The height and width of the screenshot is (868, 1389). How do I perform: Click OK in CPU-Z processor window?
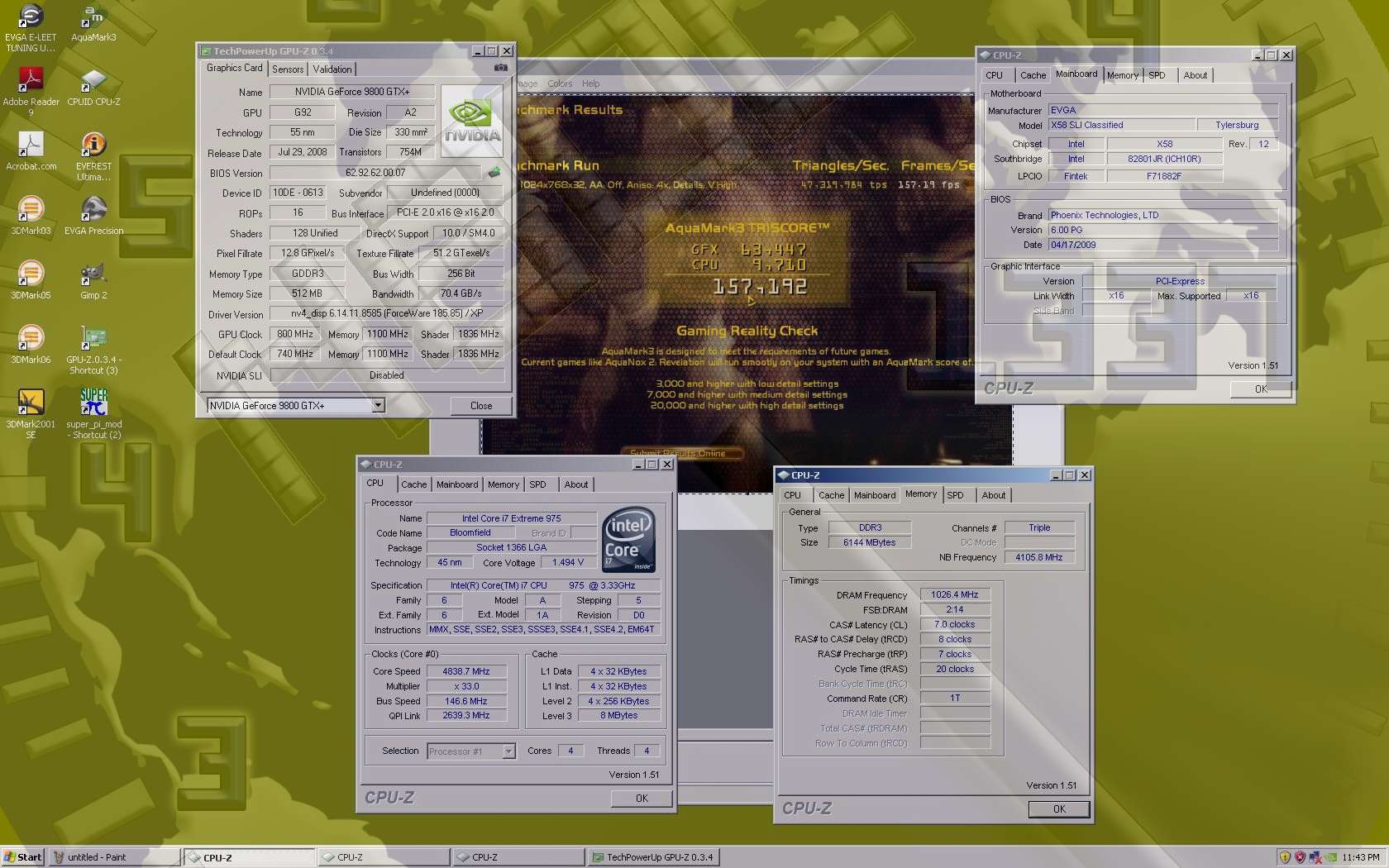[642, 799]
